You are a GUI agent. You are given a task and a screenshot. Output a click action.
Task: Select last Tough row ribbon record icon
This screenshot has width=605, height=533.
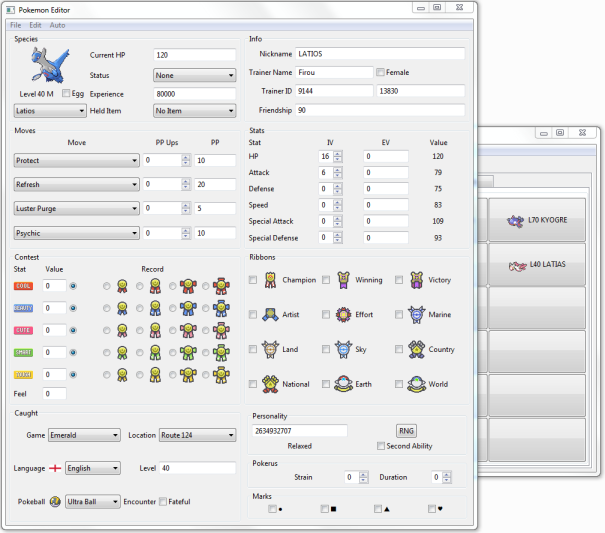tap(221, 375)
